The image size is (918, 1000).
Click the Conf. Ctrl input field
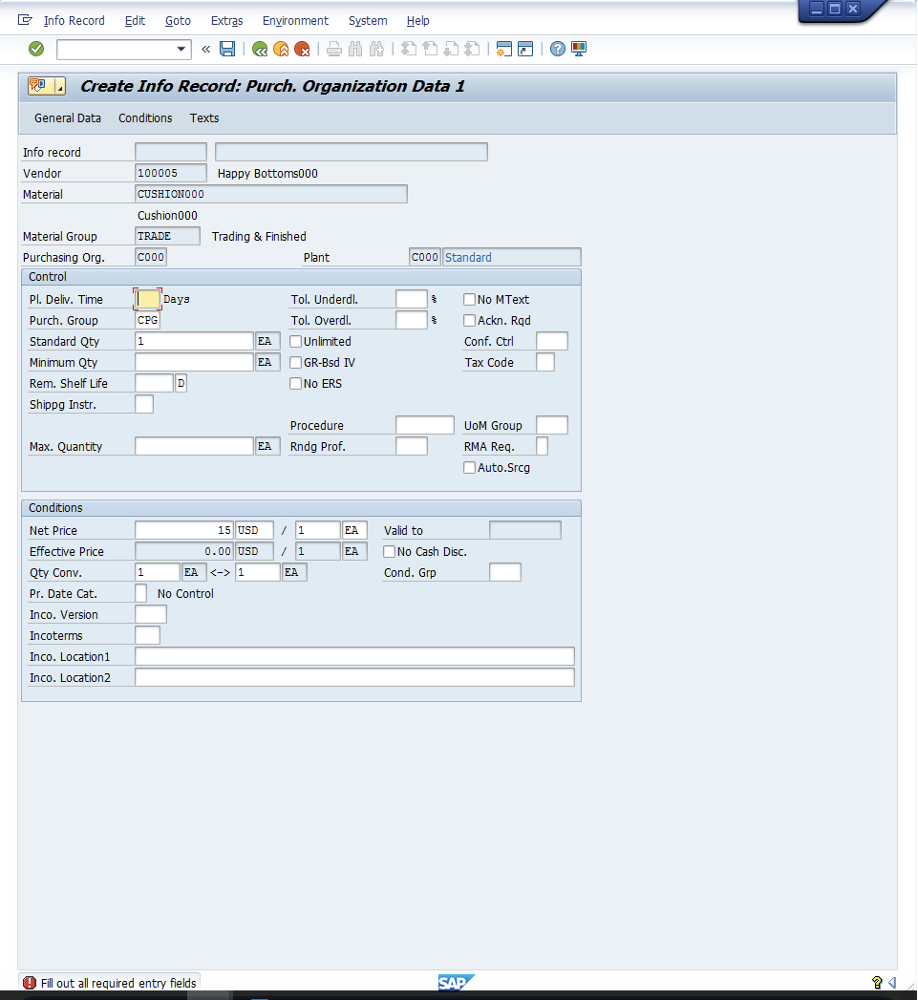coord(552,341)
